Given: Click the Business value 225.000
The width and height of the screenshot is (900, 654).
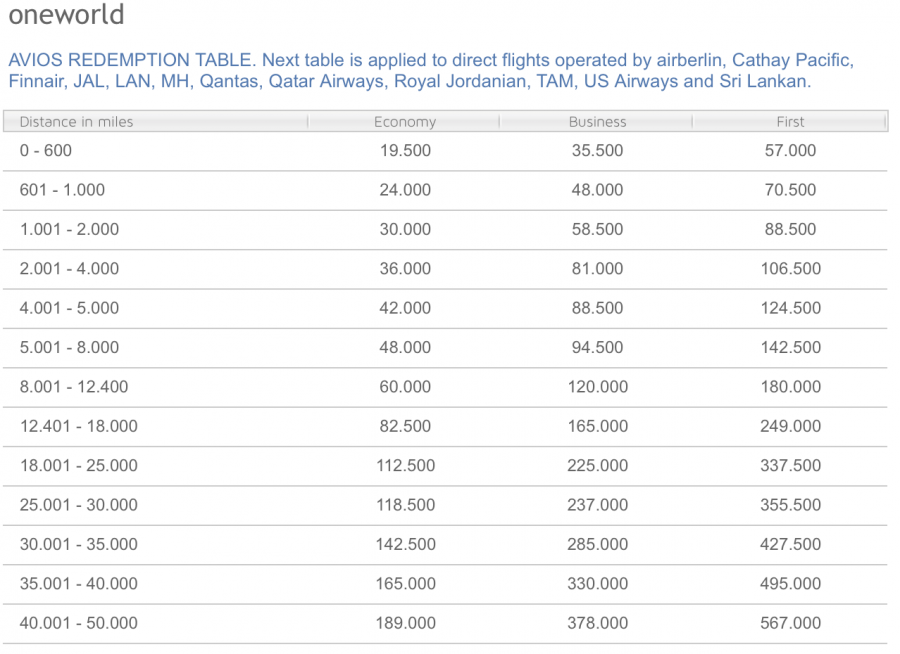Looking at the screenshot, I should (x=597, y=466).
